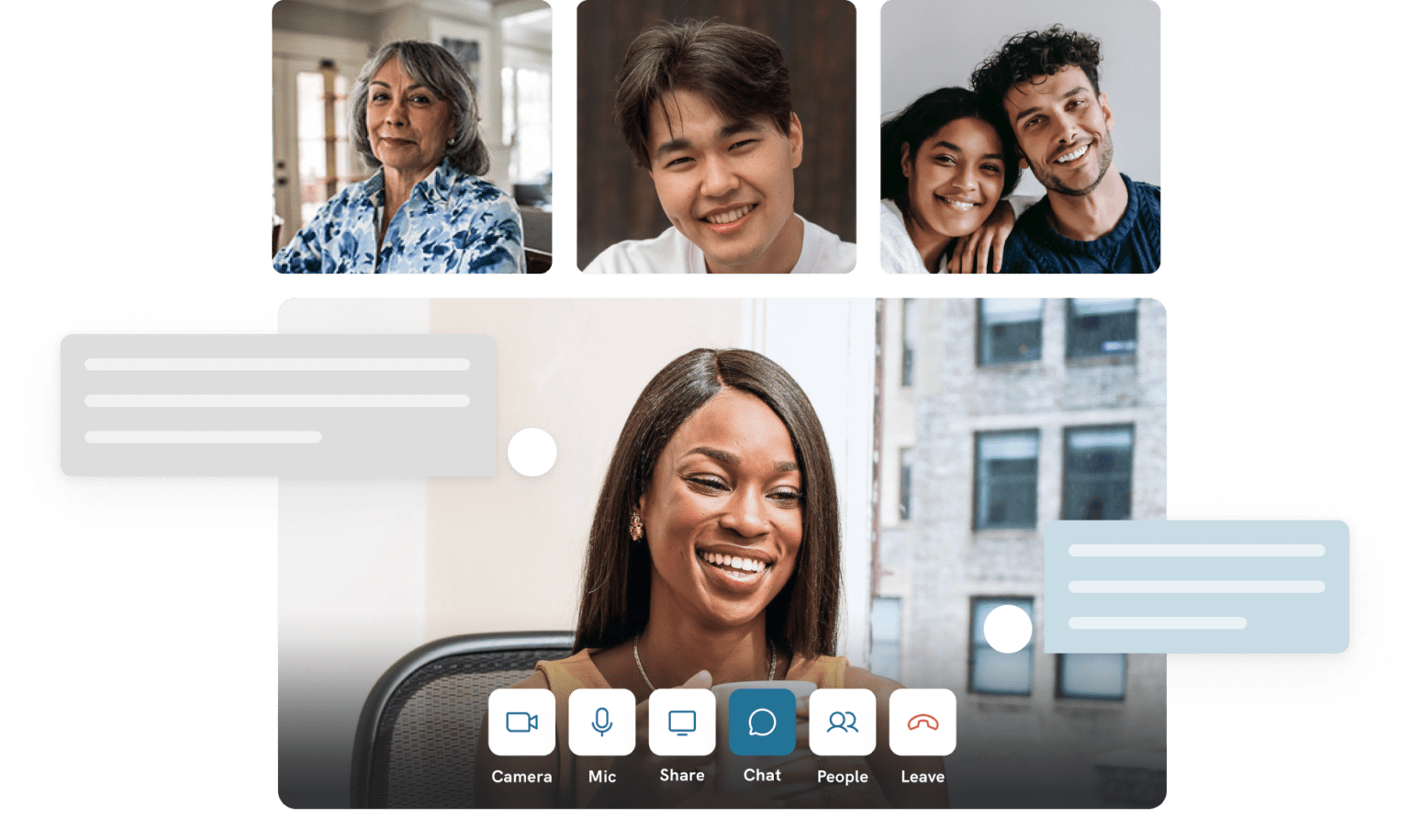Open the gray chat message bubble
Image resolution: width=1410 pixels, height=840 pixels.
(x=276, y=405)
